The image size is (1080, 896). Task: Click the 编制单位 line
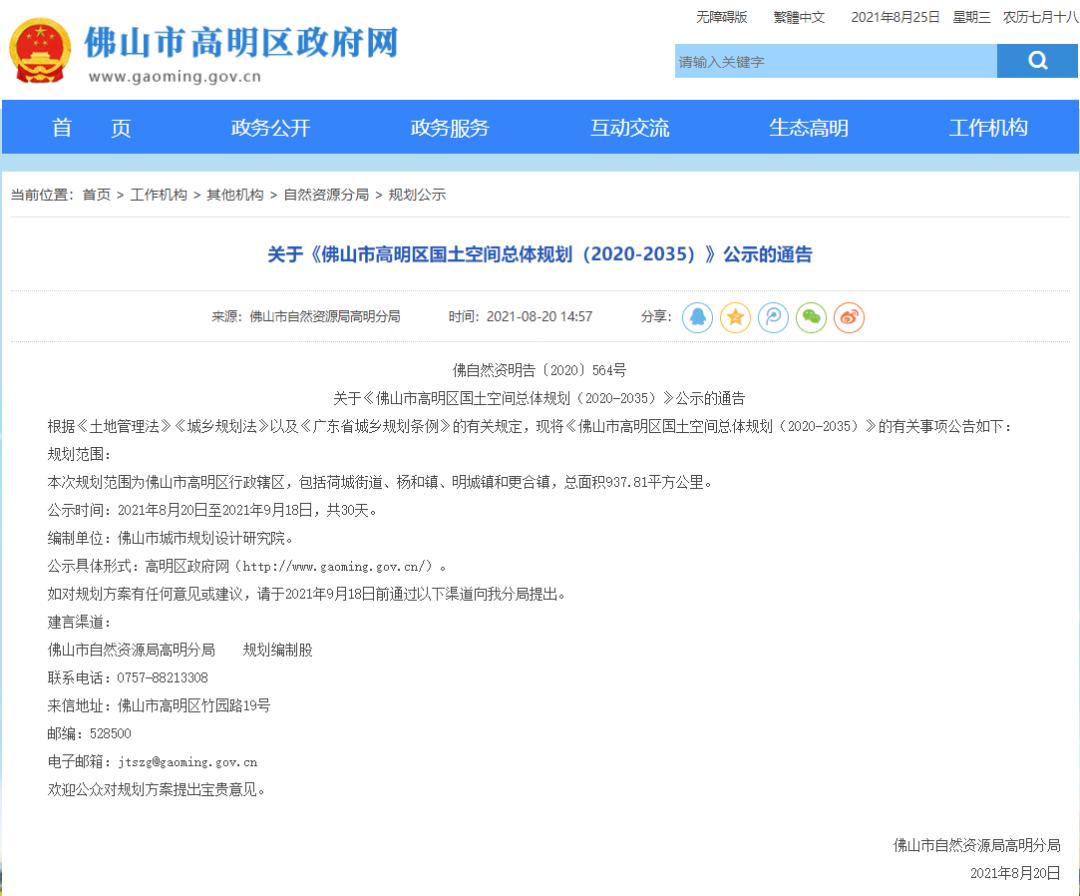[171, 539]
